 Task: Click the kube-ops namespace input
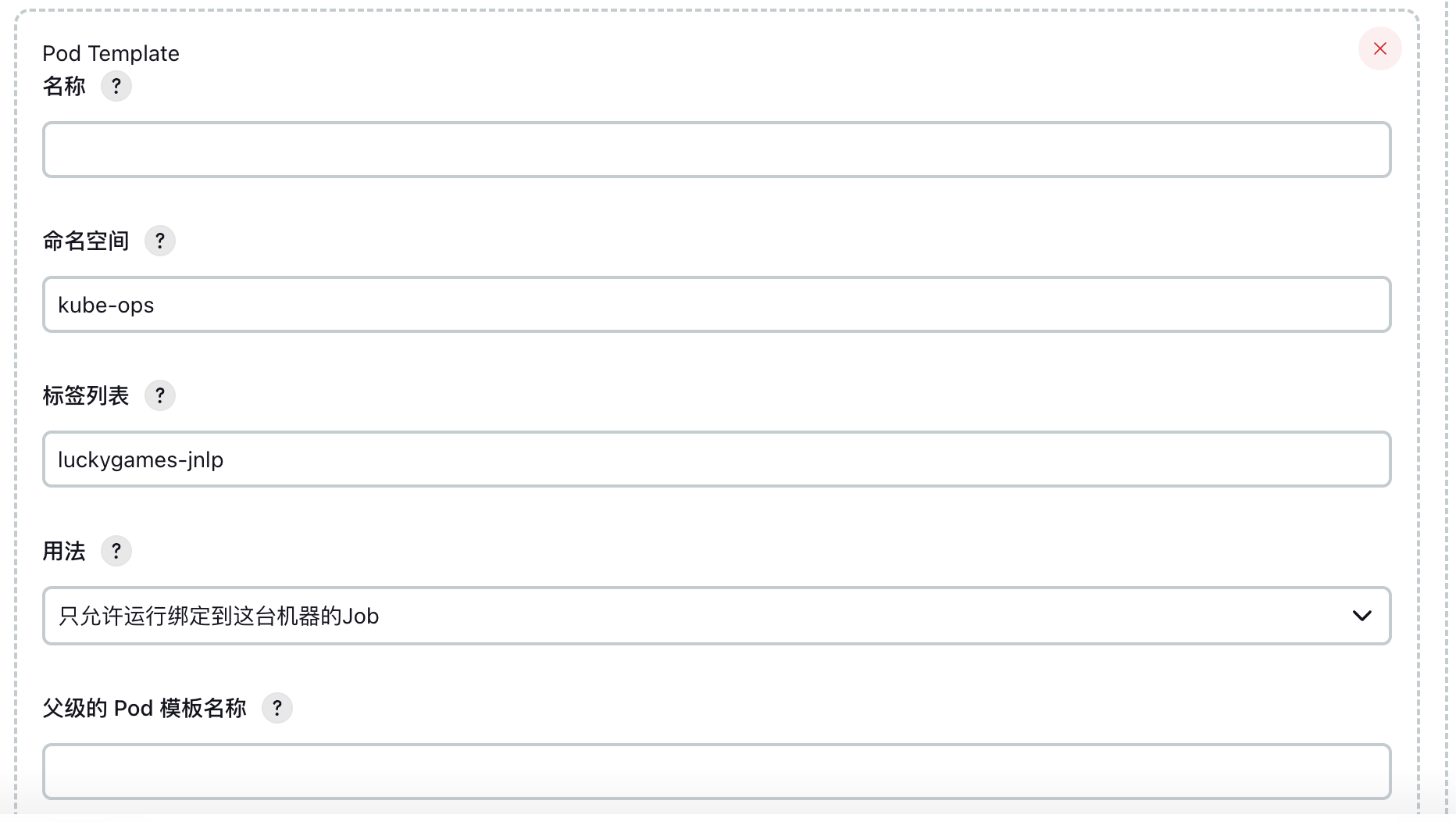point(717,305)
